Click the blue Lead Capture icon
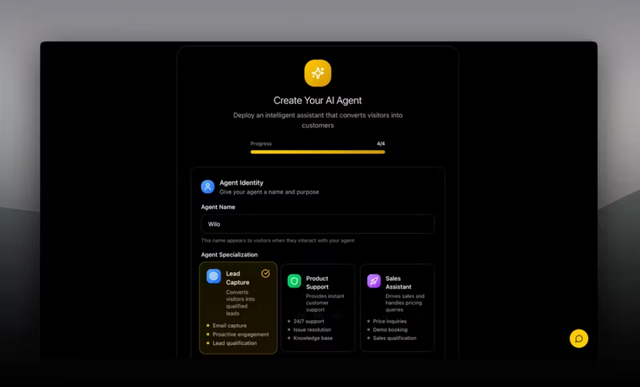 tap(213, 276)
